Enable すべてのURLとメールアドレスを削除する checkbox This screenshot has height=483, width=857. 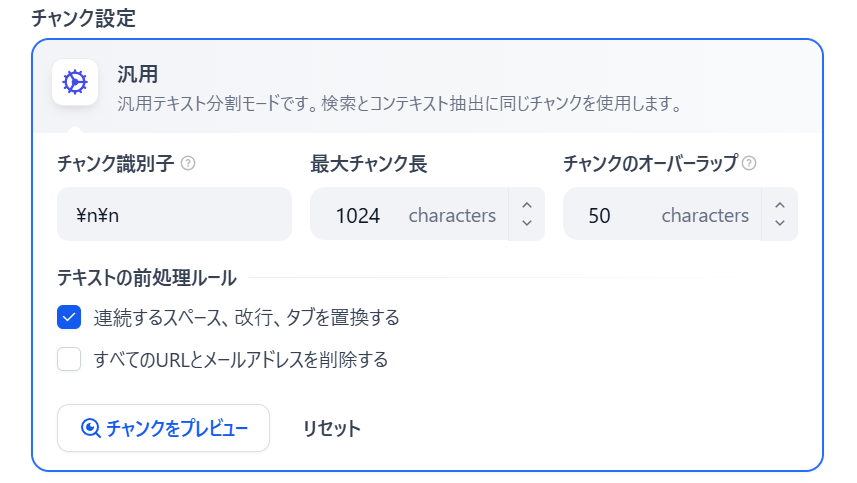pos(69,360)
